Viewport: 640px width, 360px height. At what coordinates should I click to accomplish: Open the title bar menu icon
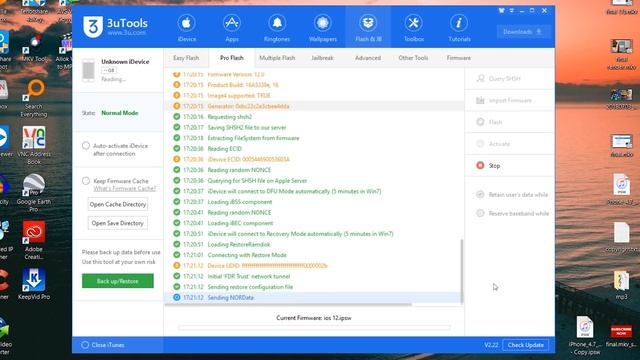click(x=511, y=11)
